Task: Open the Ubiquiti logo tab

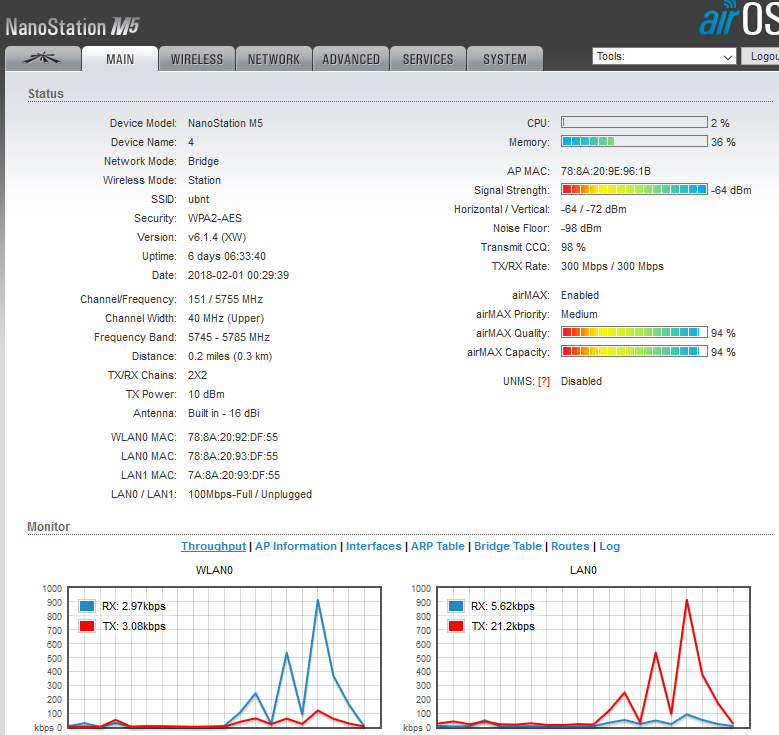Action: [42, 59]
